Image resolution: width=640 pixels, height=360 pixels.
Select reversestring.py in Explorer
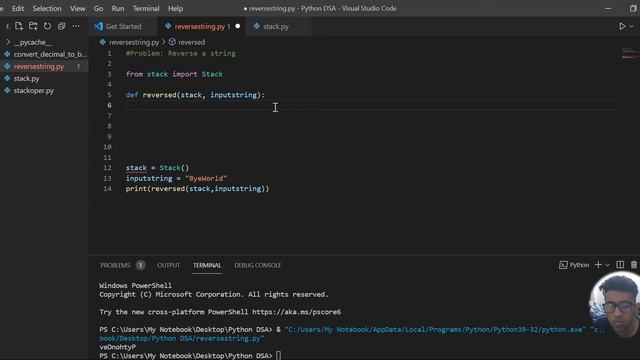click(x=39, y=66)
